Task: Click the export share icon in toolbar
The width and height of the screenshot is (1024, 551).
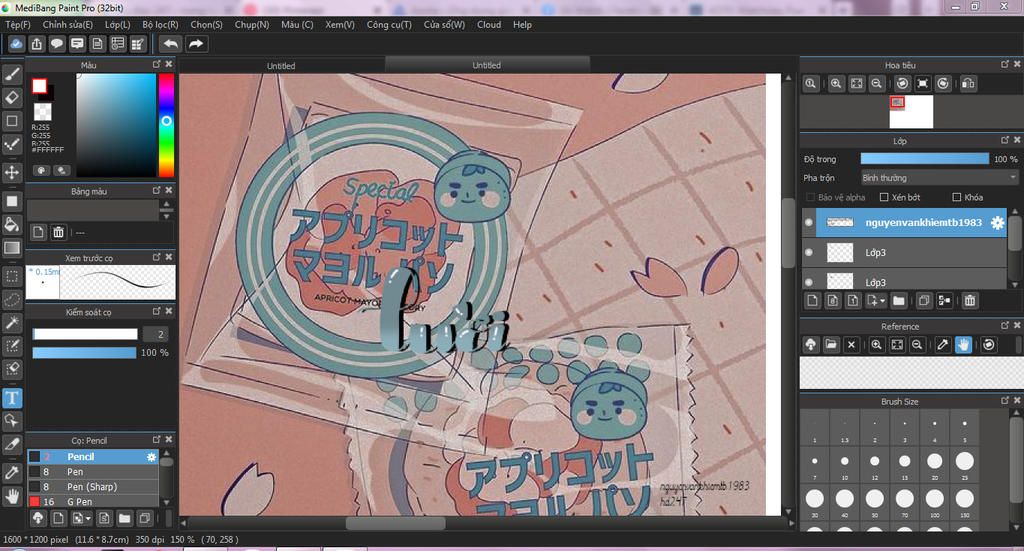Action: pyautogui.click(x=37, y=44)
